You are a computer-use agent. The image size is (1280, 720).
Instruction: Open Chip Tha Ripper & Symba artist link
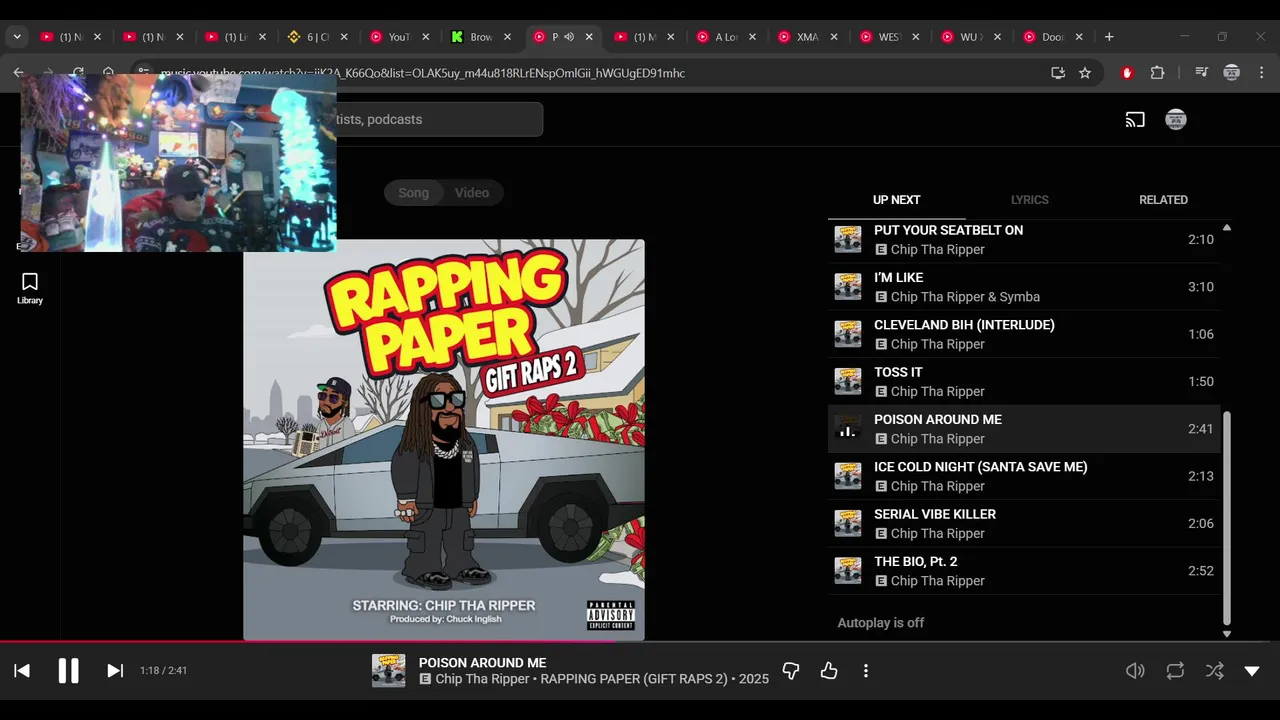965,297
